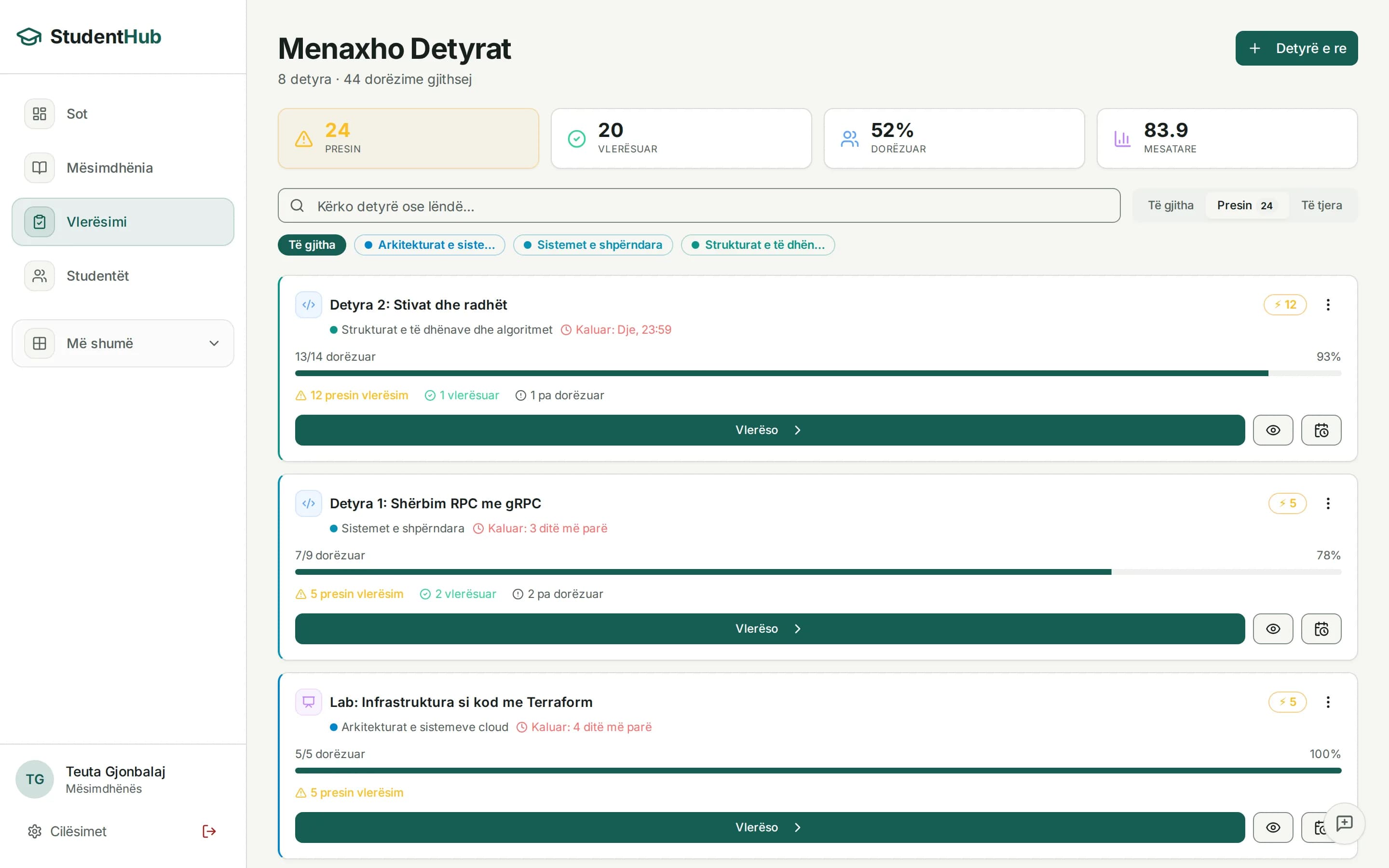Click Vlerëso for Lab Terraform

(769, 827)
